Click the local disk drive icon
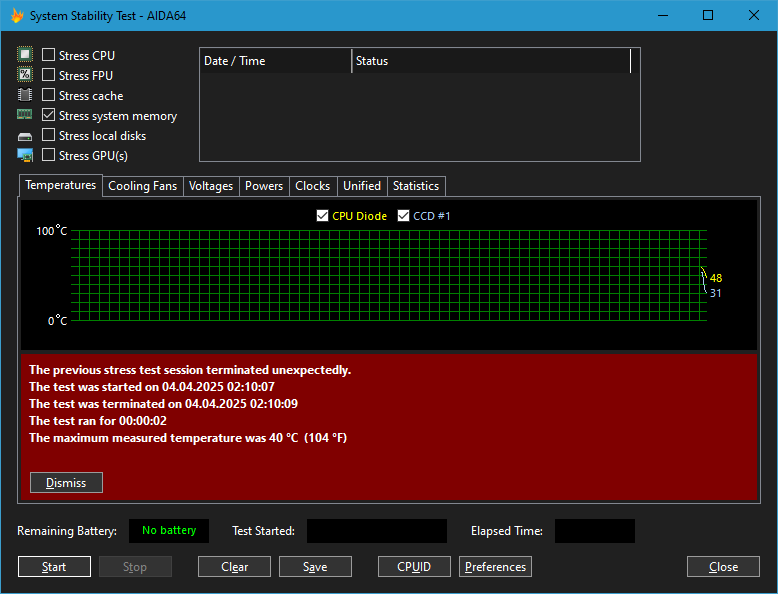The width and height of the screenshot is (778, 594). click(x=25, y=136)
